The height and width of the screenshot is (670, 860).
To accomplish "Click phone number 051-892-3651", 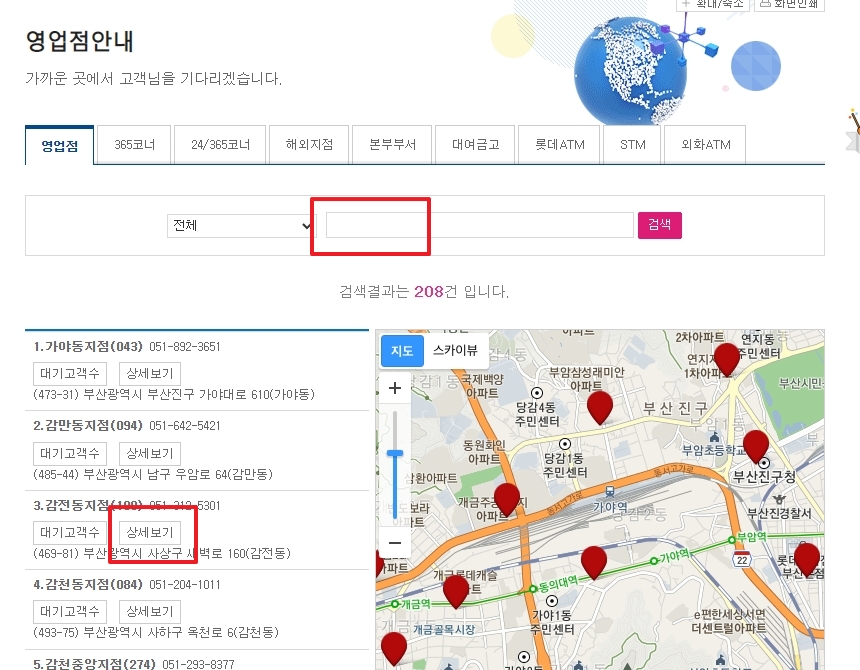I will (185, 347).
